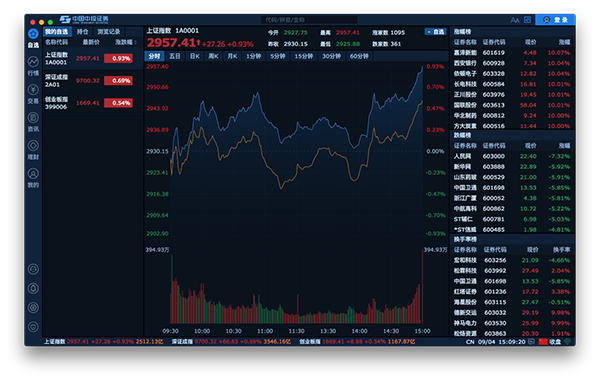Select the 5分钟 chart tab
The width and height of the screenshot is (600, 381).
click(x=278, y=56)
